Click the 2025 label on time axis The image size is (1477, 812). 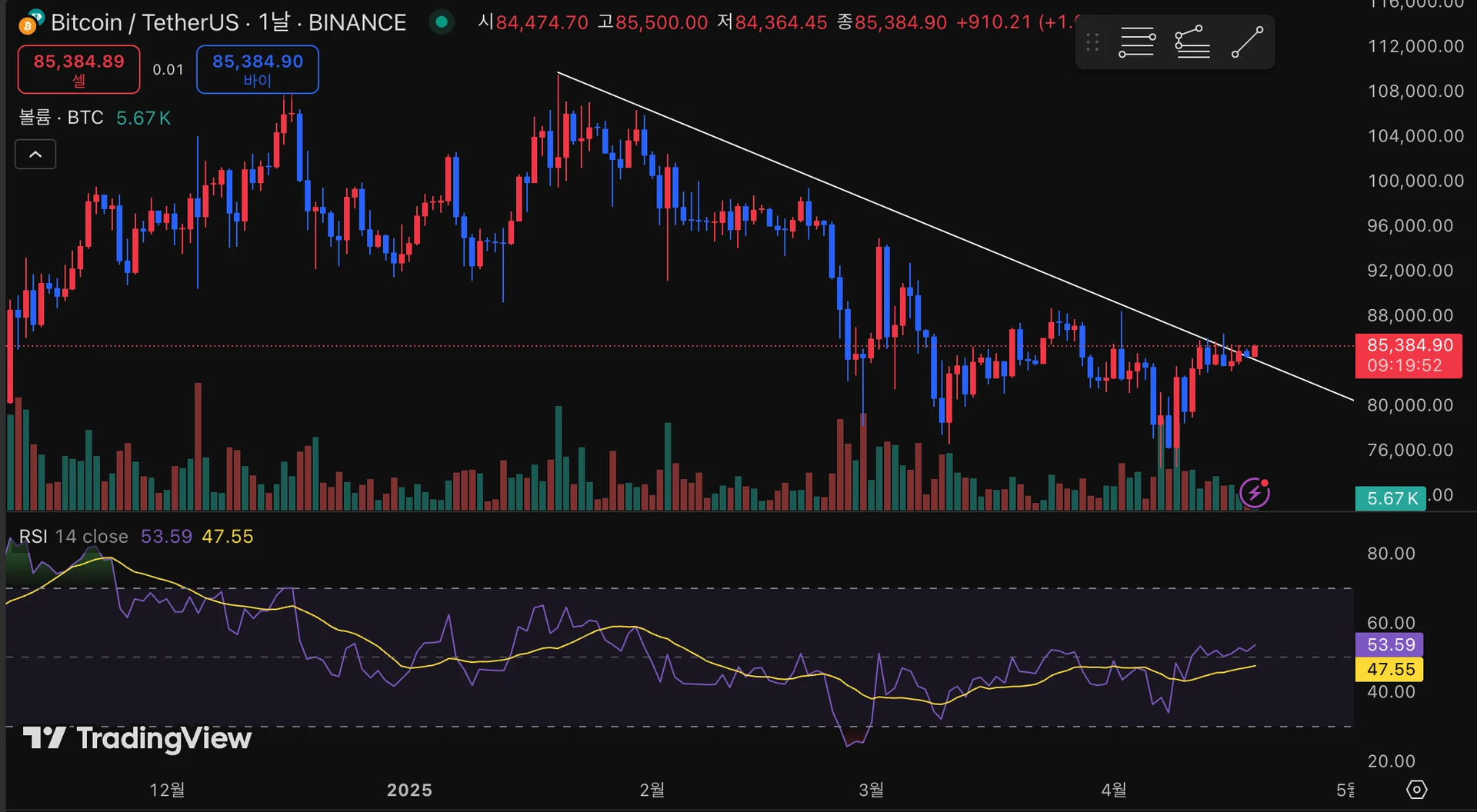click(409, 790)
